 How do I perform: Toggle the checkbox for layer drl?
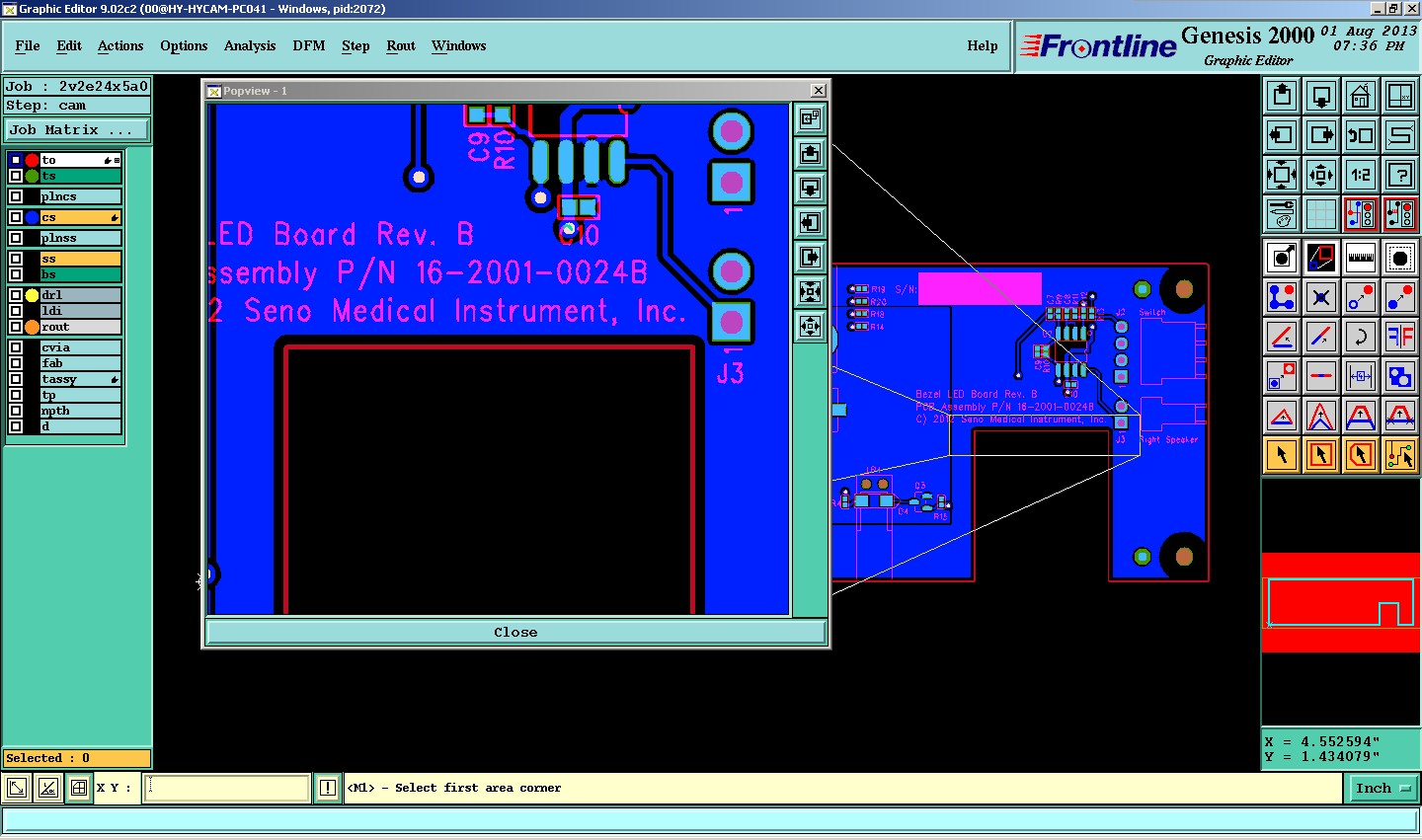click(16, 295)
